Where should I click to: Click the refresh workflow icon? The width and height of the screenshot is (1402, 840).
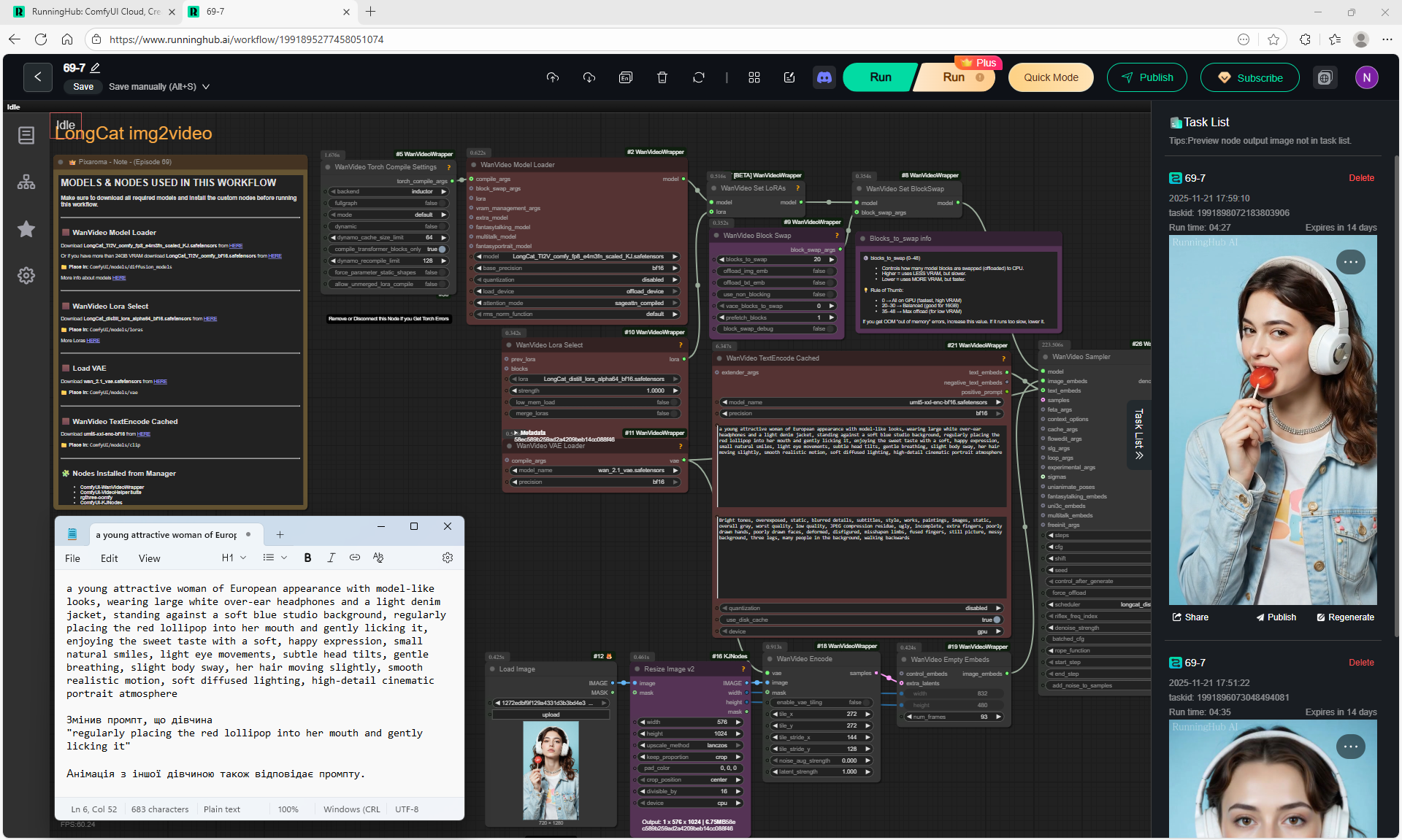699,77
